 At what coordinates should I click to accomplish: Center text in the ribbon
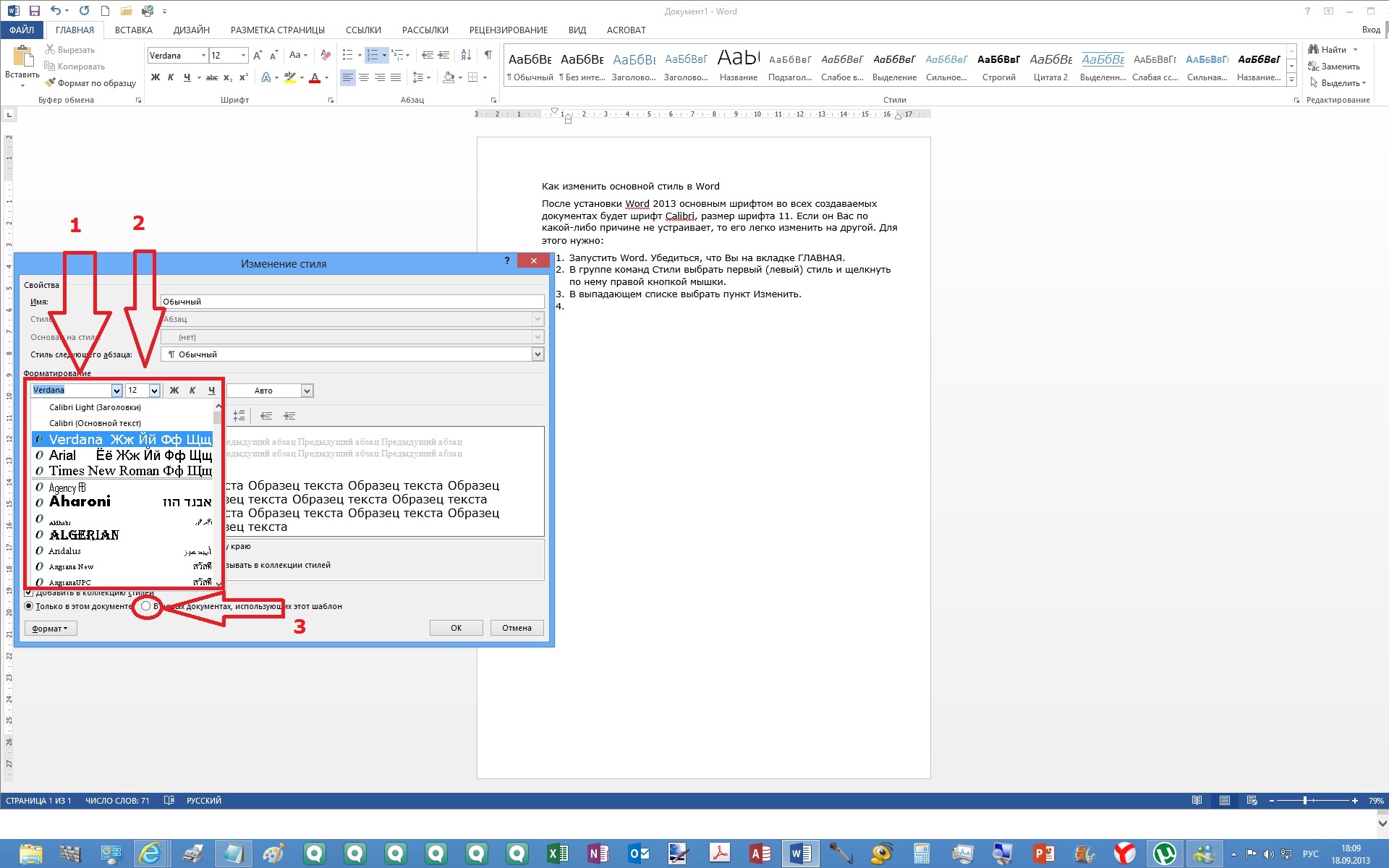pyautogui.click(x=364, y=77)
